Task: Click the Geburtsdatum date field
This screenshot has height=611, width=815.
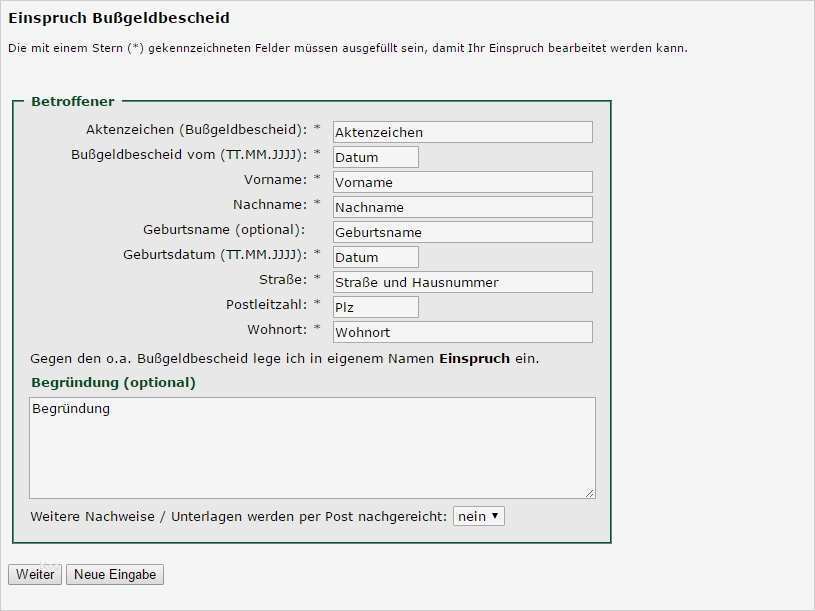Action: 375,256
